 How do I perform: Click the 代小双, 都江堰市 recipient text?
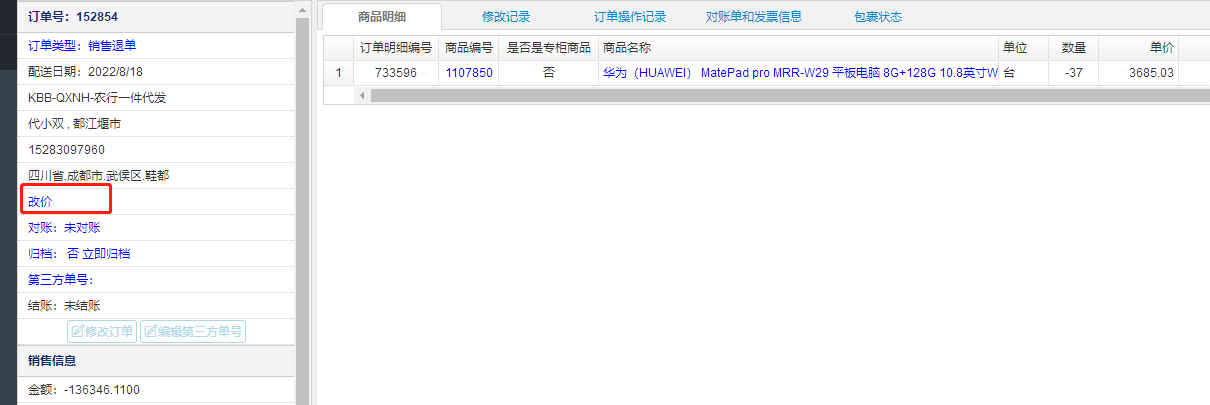[x=75, y=124]
